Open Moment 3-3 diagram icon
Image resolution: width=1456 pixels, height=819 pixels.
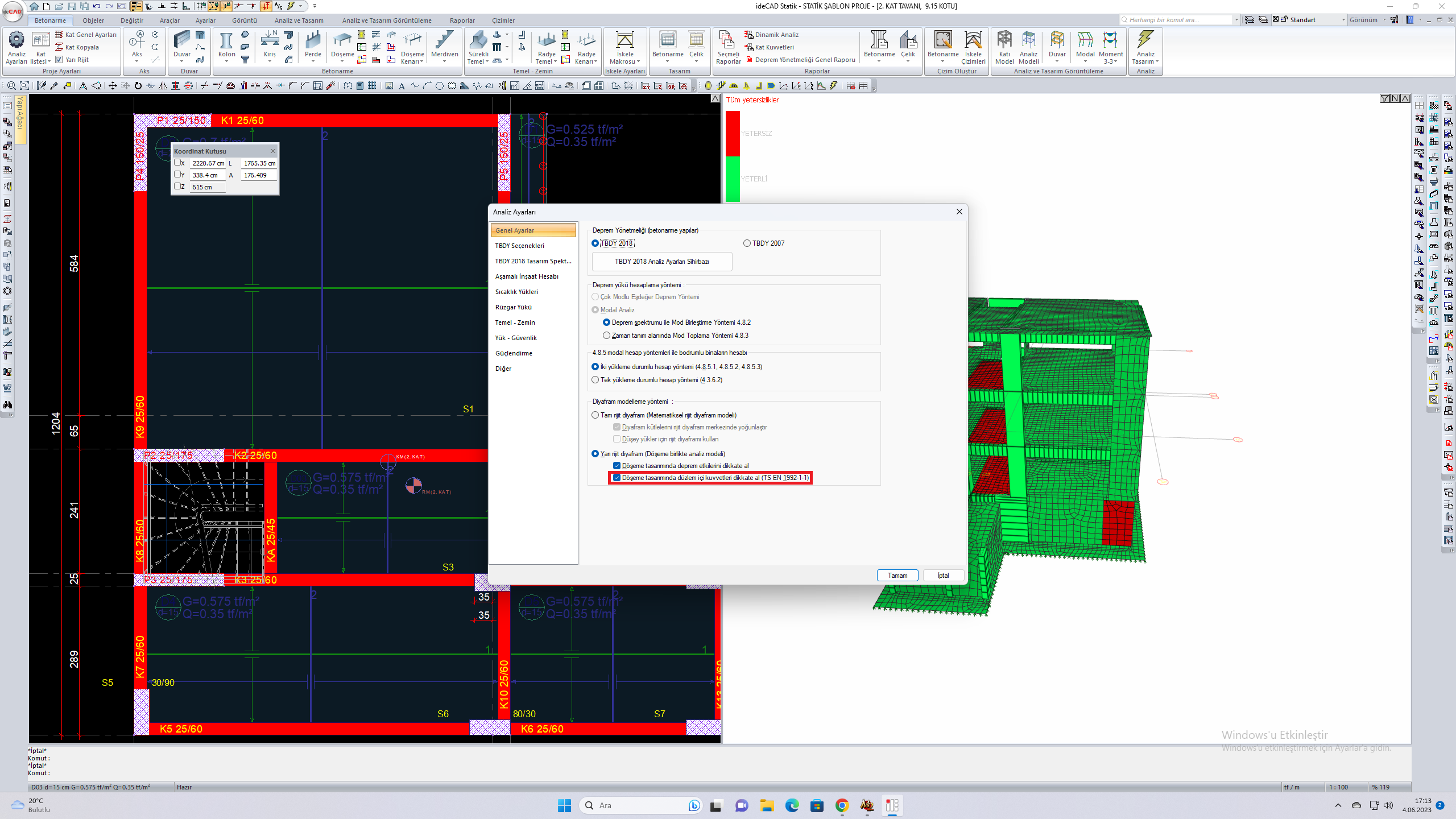tap(1110, 40)
